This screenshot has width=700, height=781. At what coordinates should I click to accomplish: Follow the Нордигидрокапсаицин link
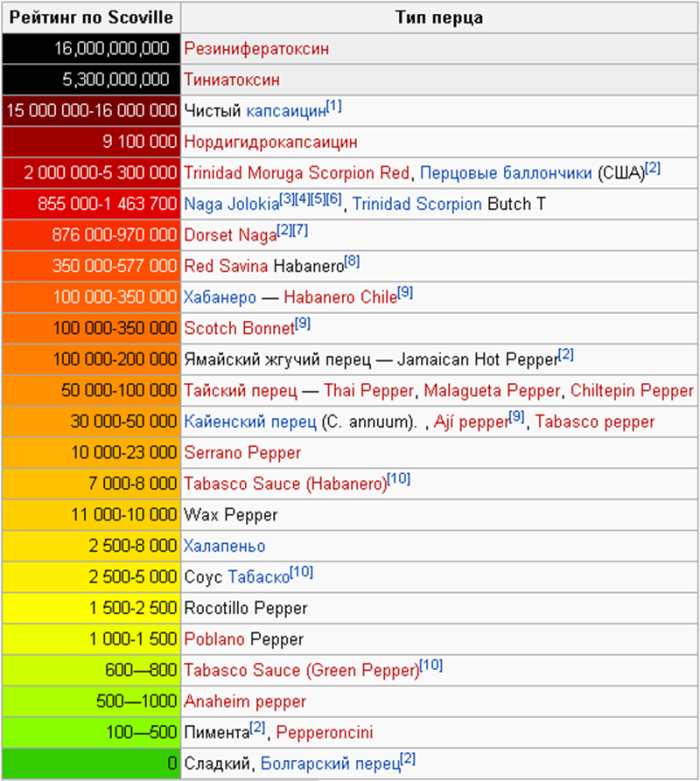270,142
